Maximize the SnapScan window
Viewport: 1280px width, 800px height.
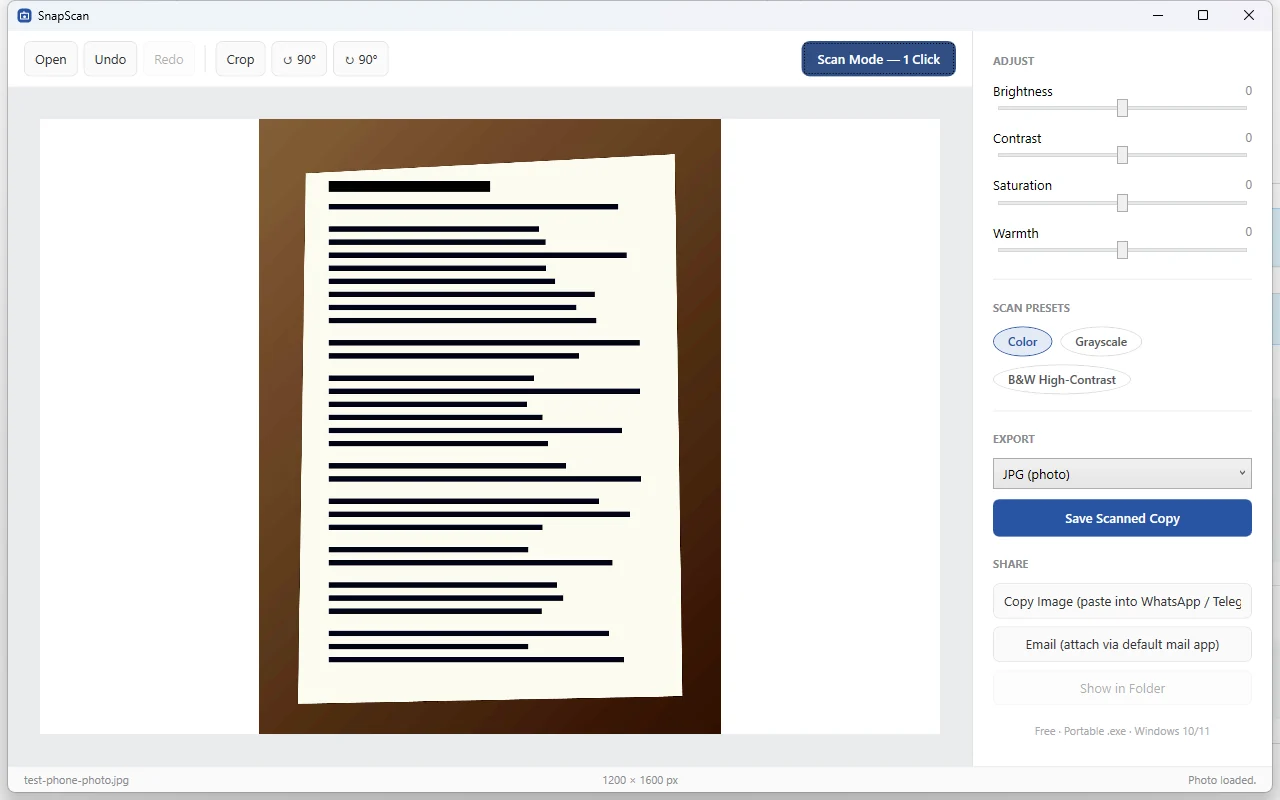point(1203,15)
